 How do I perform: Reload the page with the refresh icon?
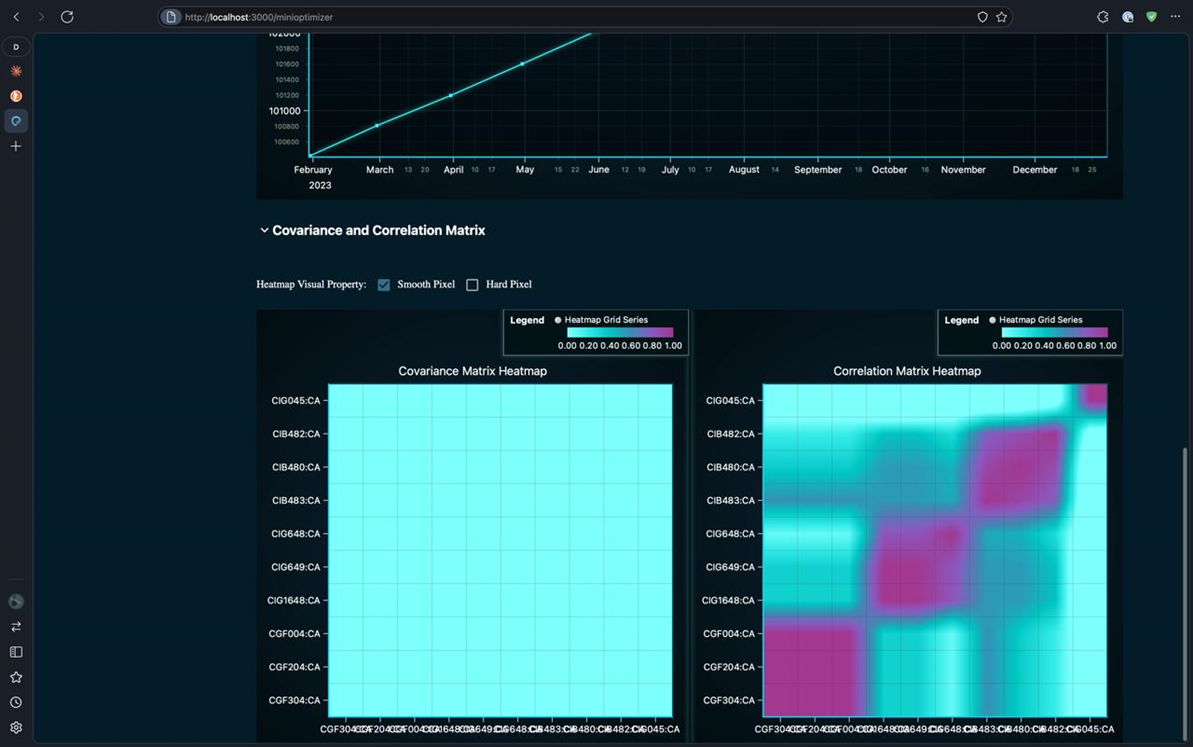[67, 17]
